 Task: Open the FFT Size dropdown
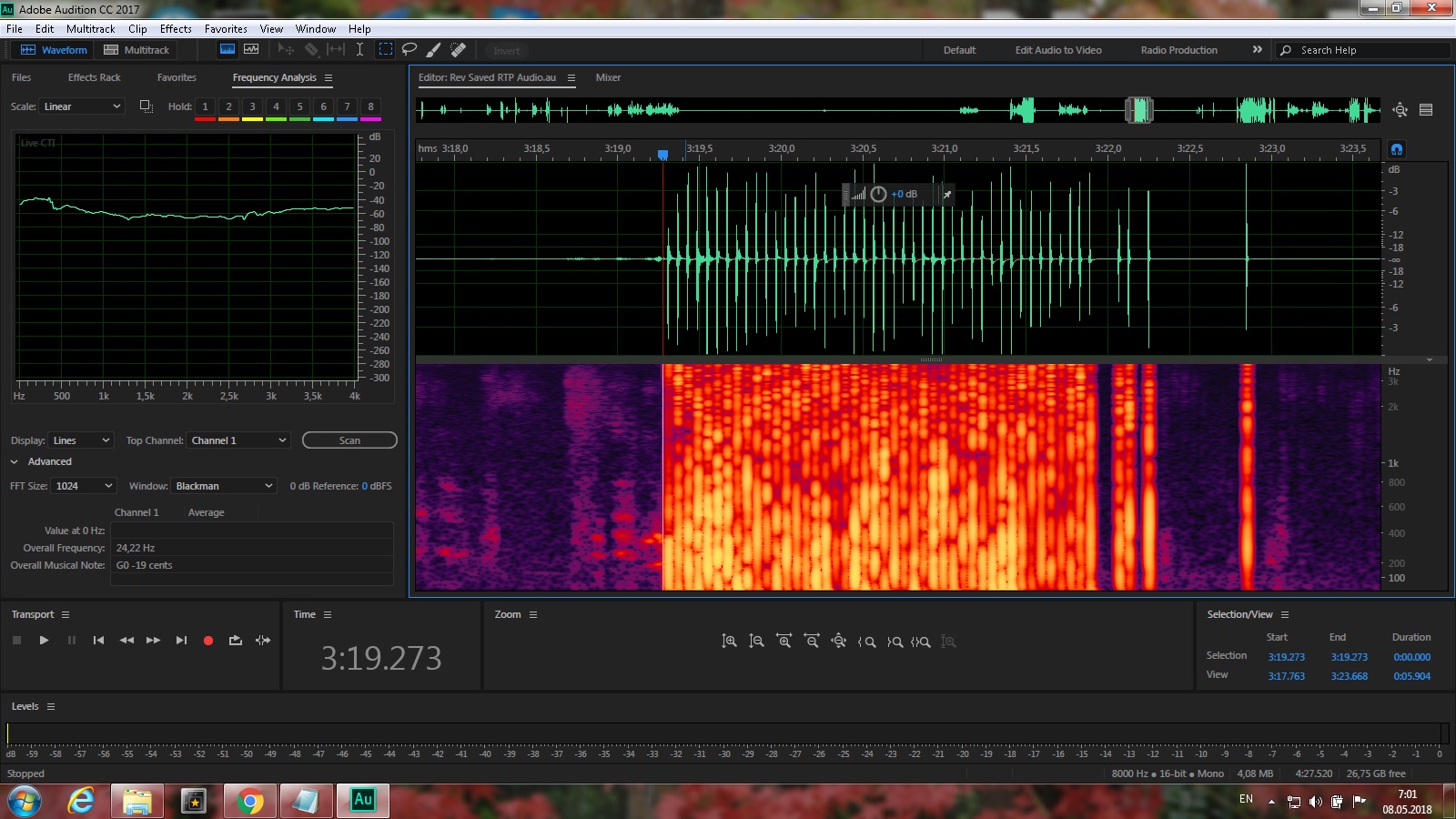click(x=84, y=486)
